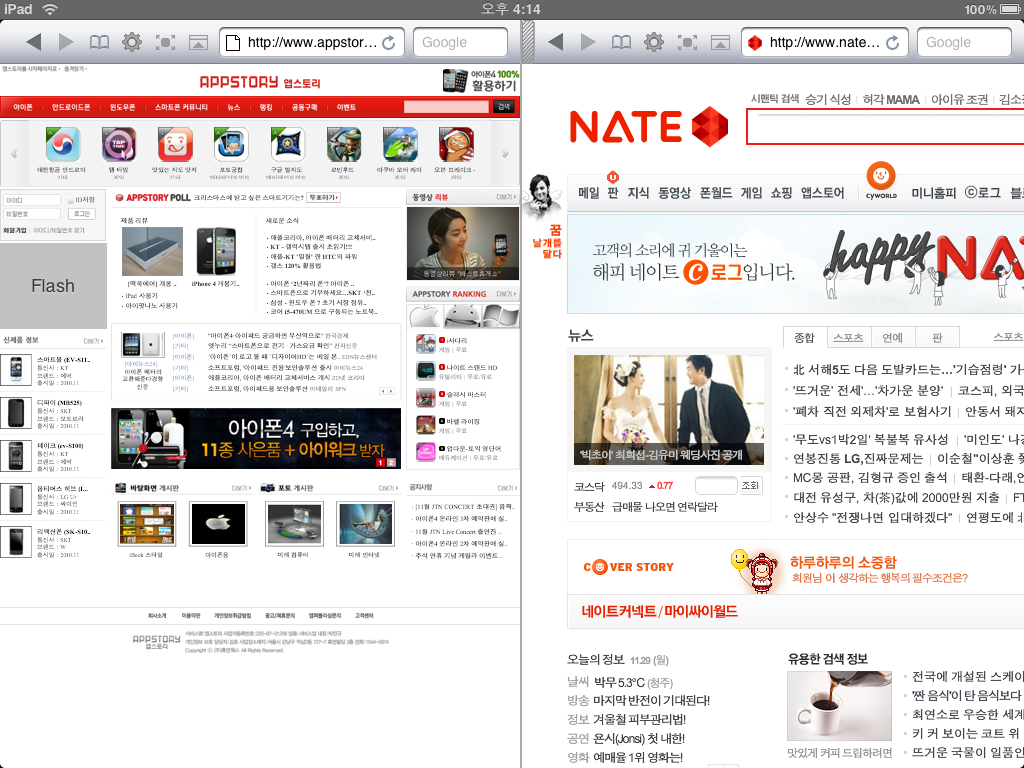
Task: Toggle fullscreen icon in the right pane
Action: (687, 42)
